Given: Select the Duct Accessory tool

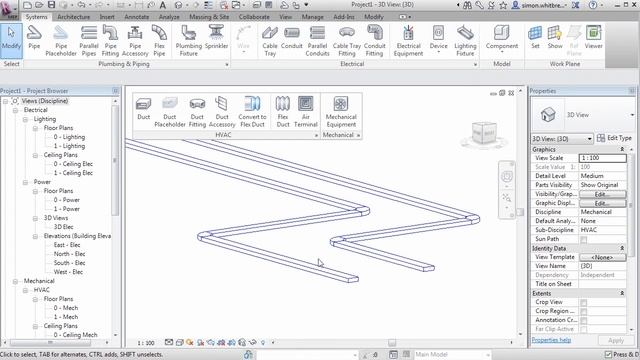Looking at the screenshot, I should [222, 112].
